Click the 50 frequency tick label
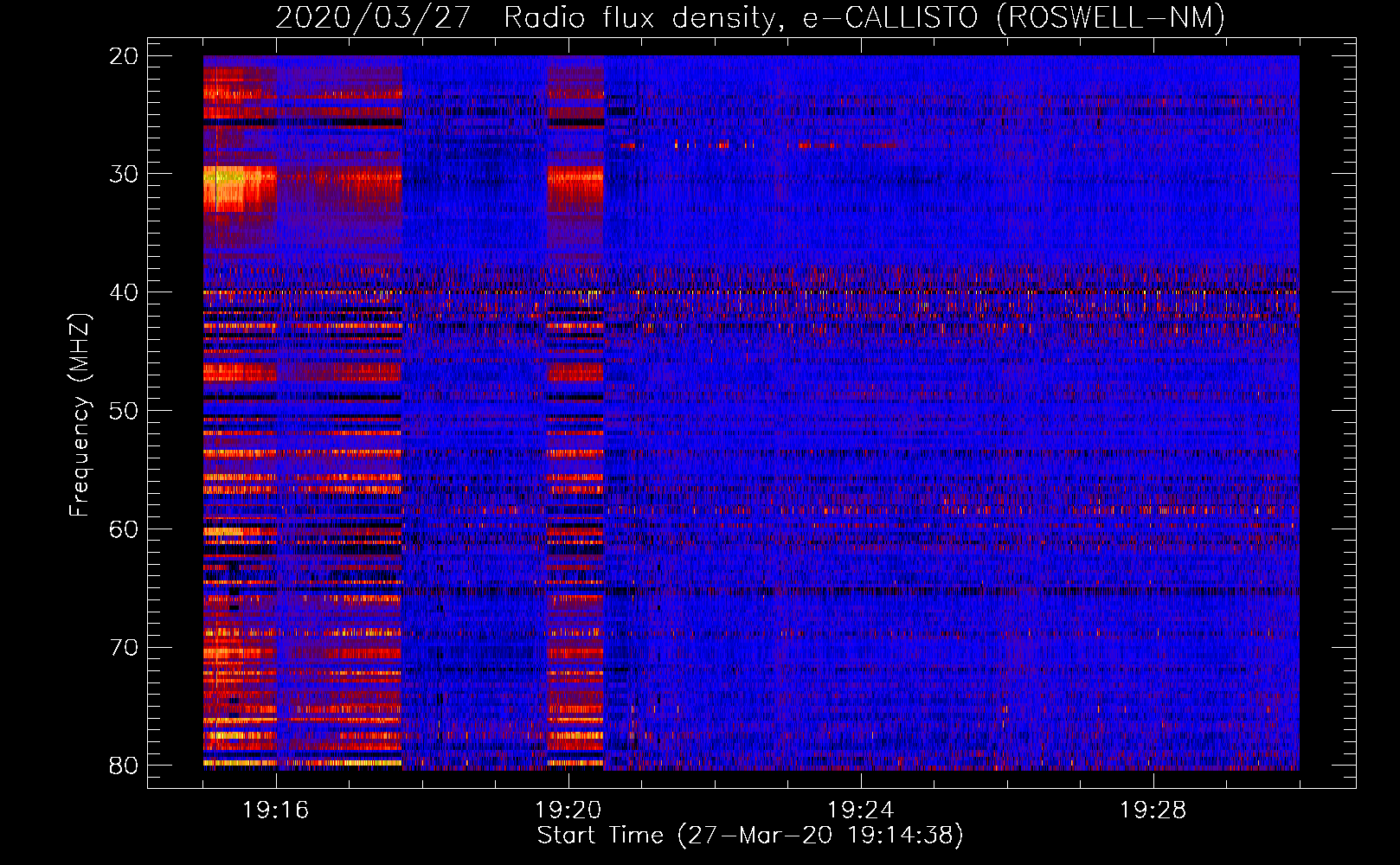The width and height of the screenshot is (1400, 865). 124,411
